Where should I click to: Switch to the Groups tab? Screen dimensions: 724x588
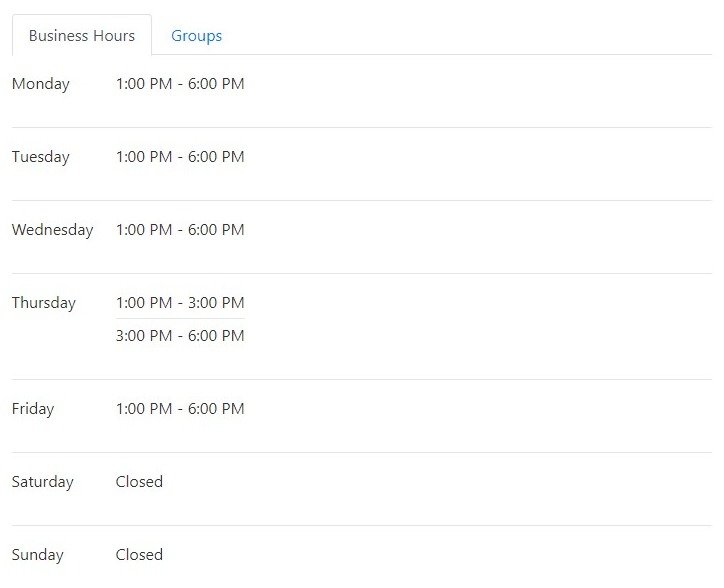tap(196, 36)
